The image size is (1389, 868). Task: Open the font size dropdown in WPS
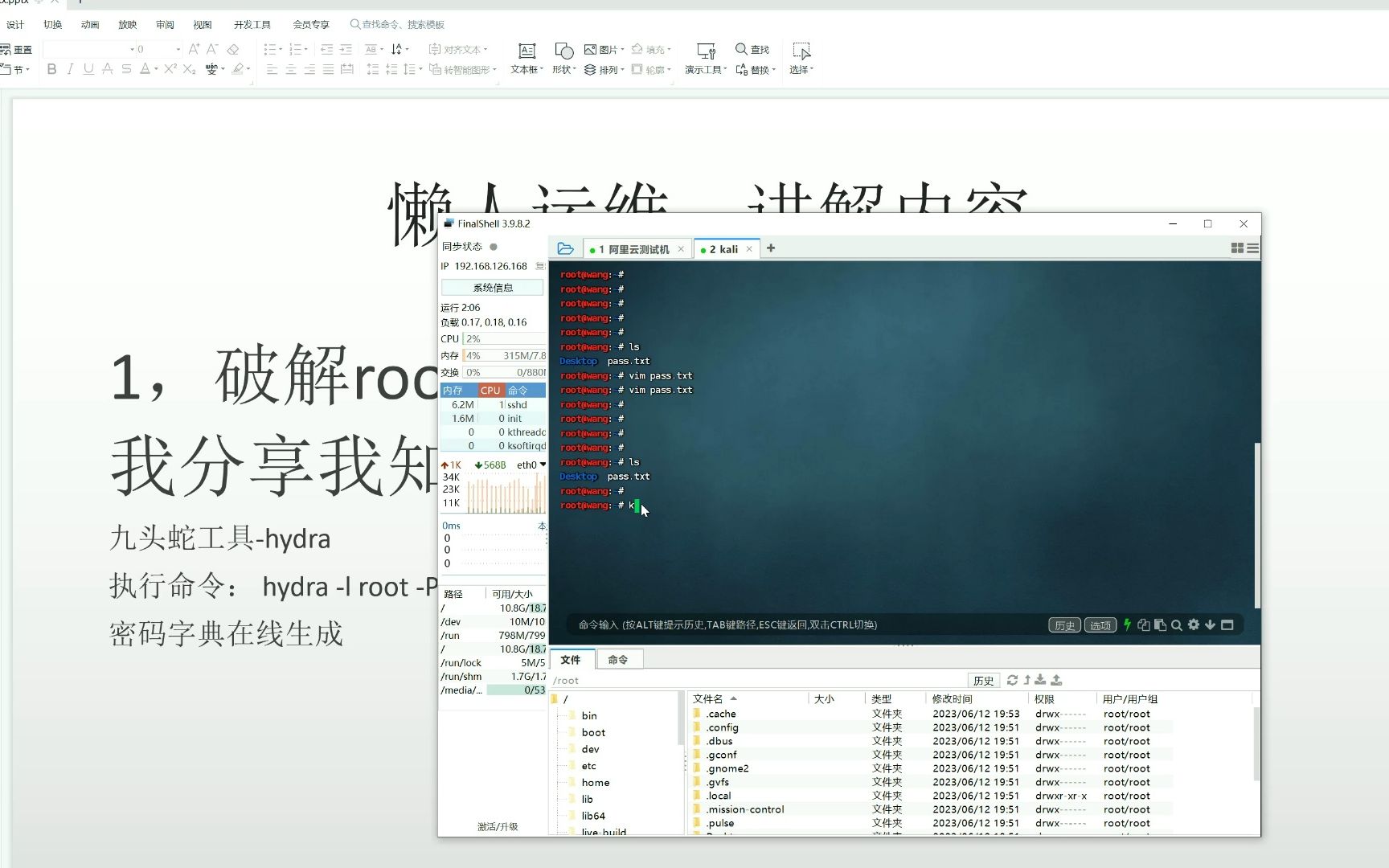click(x=178, y=49)
